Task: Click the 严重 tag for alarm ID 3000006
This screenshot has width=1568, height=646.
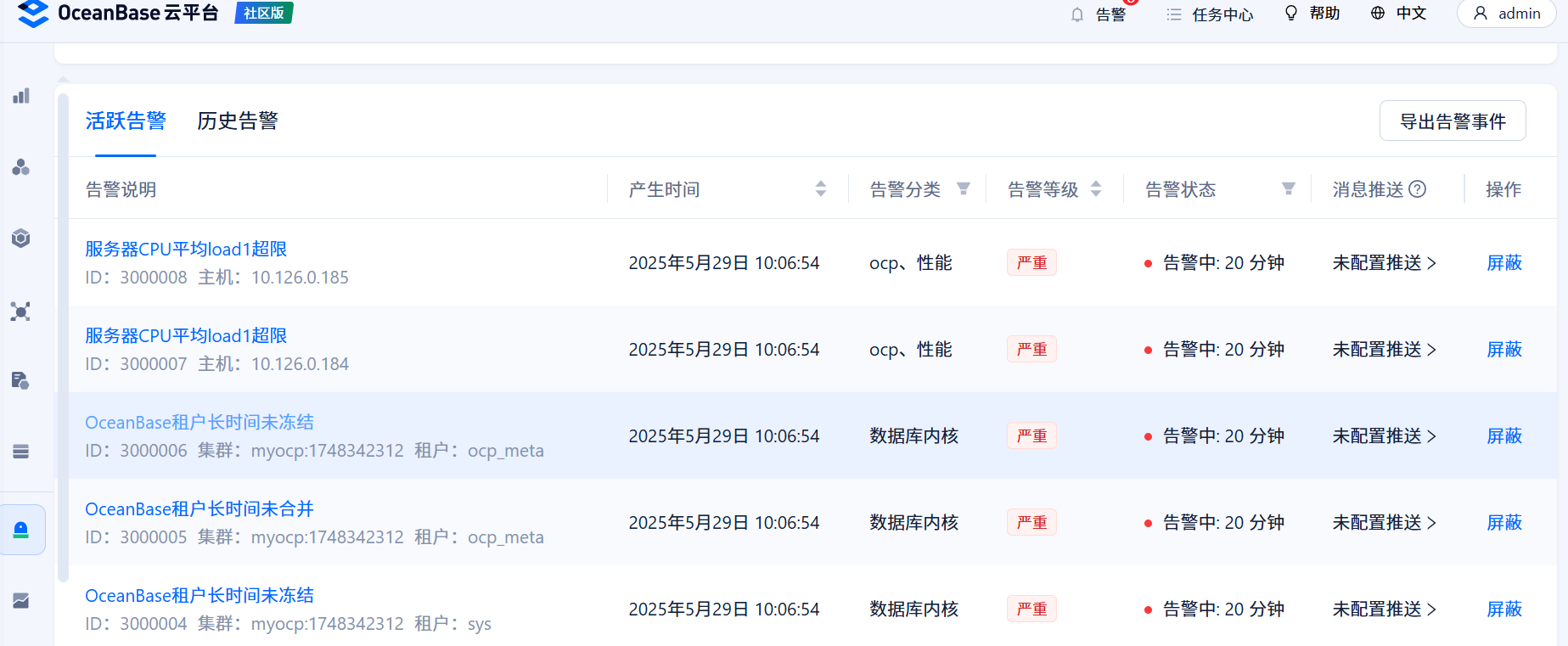Action: [1031, 436]
